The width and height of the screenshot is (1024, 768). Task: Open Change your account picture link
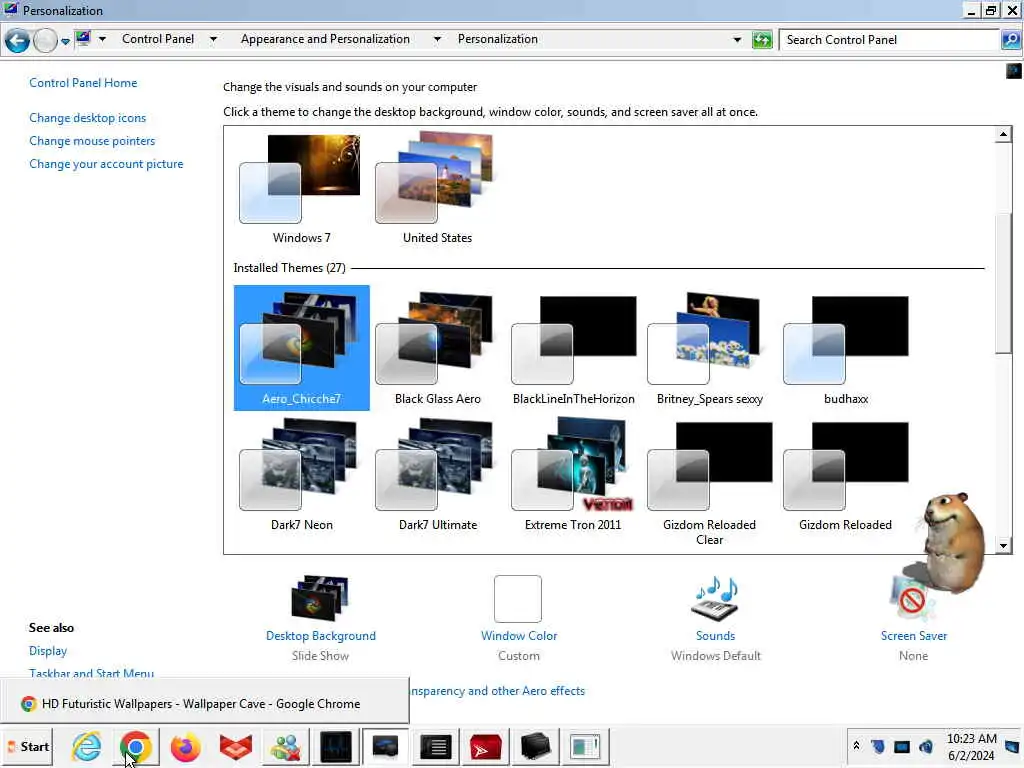pos(106,164)
